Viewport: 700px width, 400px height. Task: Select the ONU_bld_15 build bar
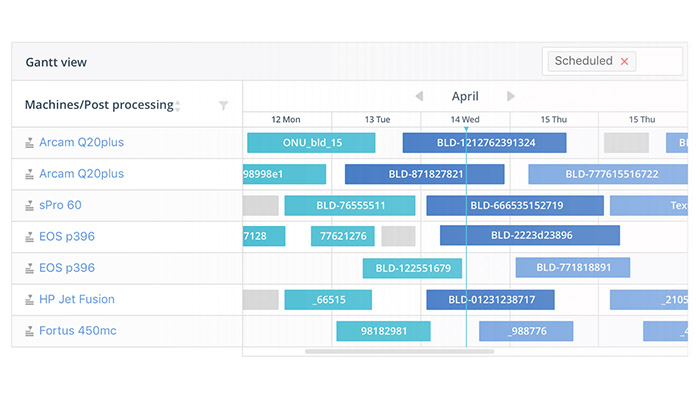click(x=311, y=143)
